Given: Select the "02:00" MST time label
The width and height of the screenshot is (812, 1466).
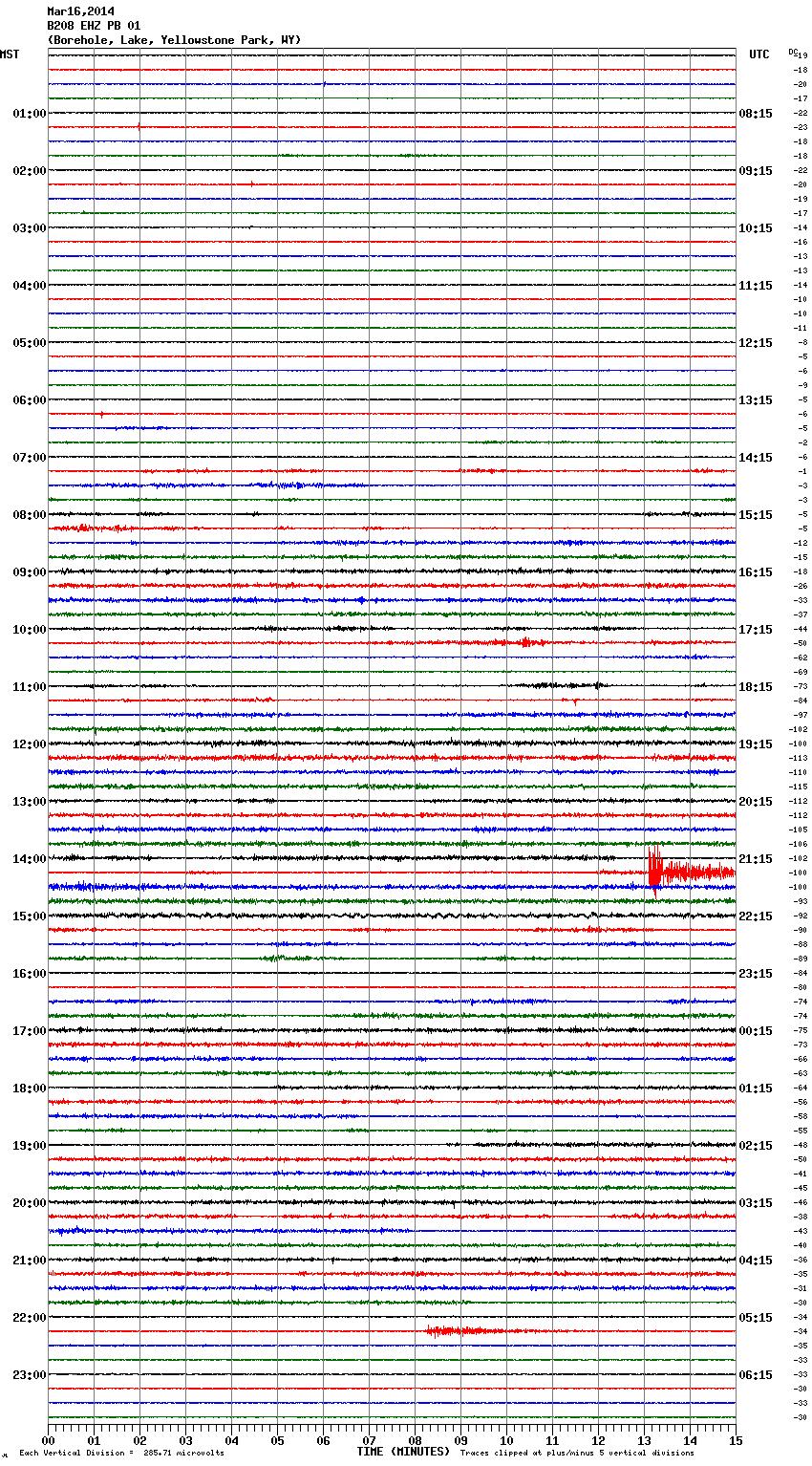Looking at the screenshot, I should 30,171.
